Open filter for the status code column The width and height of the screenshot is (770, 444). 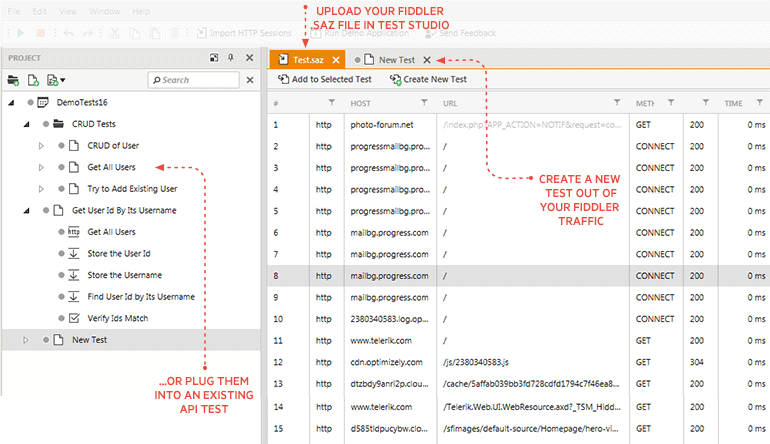coord(705,102)
